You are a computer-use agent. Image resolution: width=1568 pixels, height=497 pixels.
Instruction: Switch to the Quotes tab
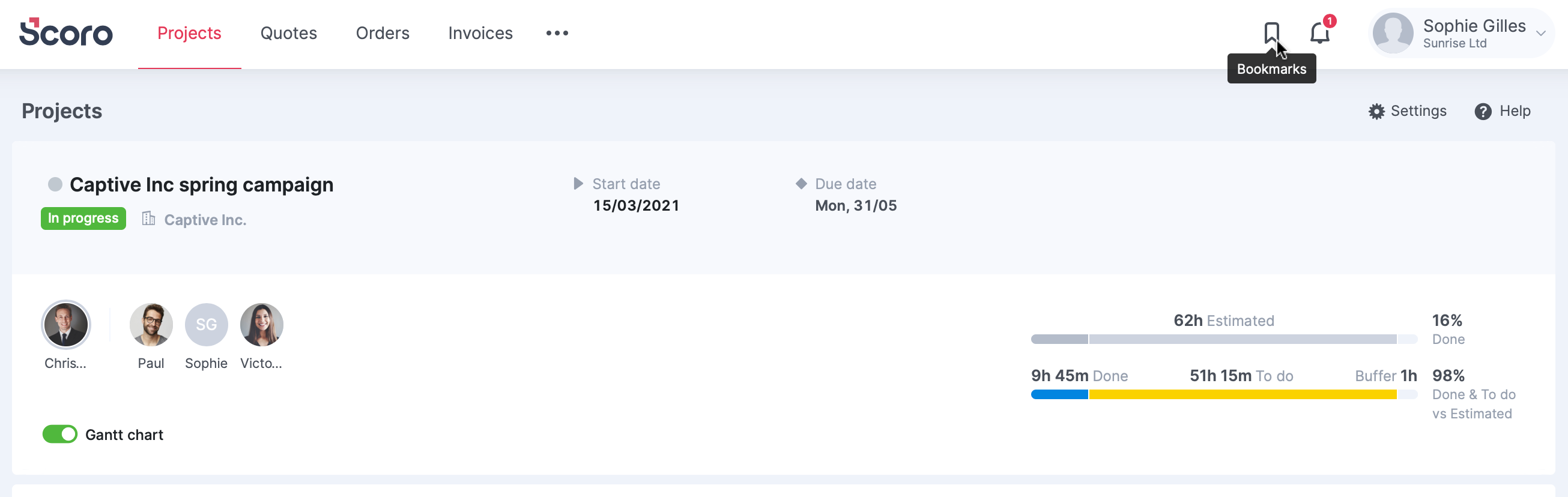288,33
